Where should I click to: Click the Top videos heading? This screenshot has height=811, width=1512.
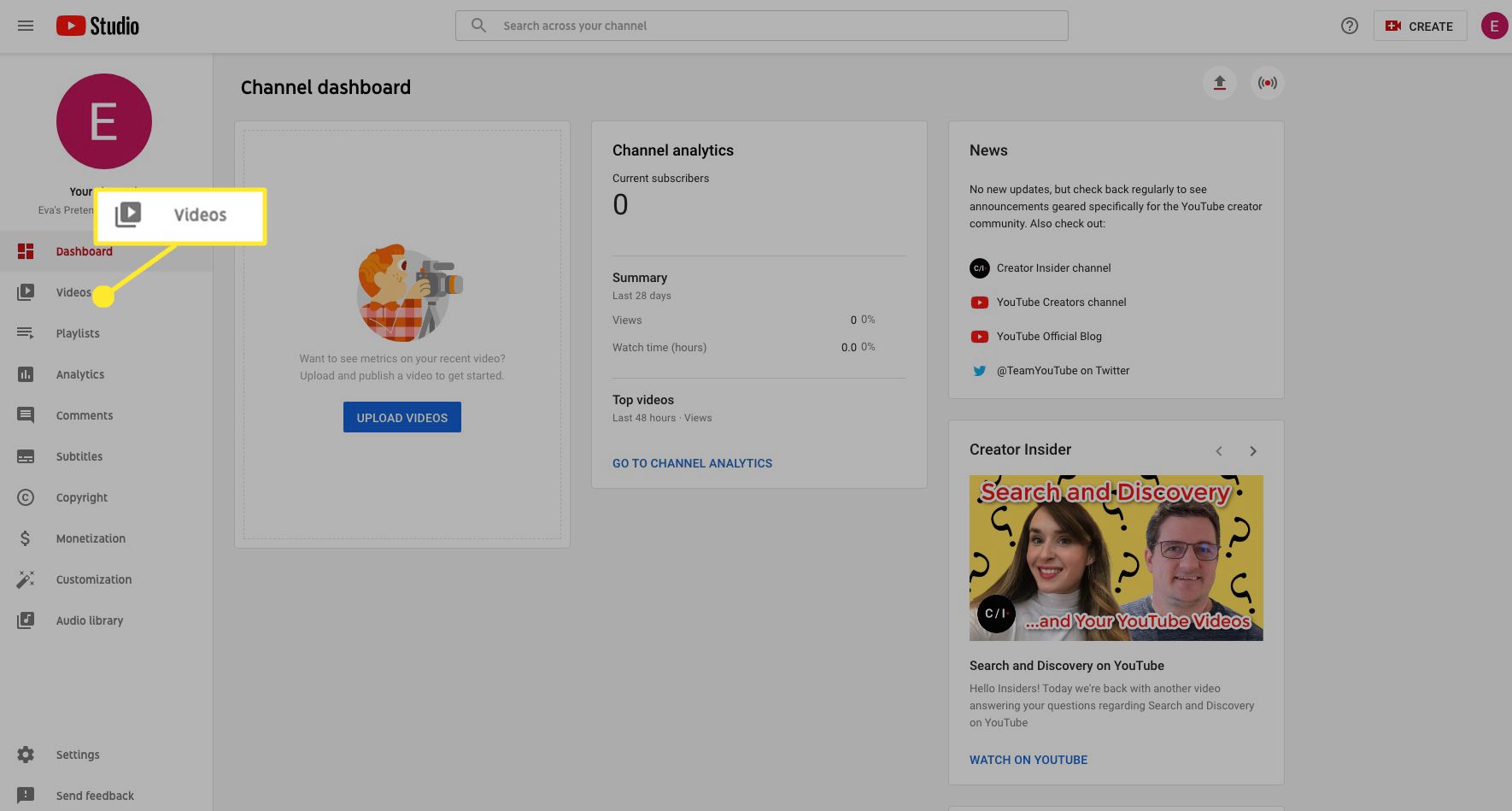[x=643, y=400]
